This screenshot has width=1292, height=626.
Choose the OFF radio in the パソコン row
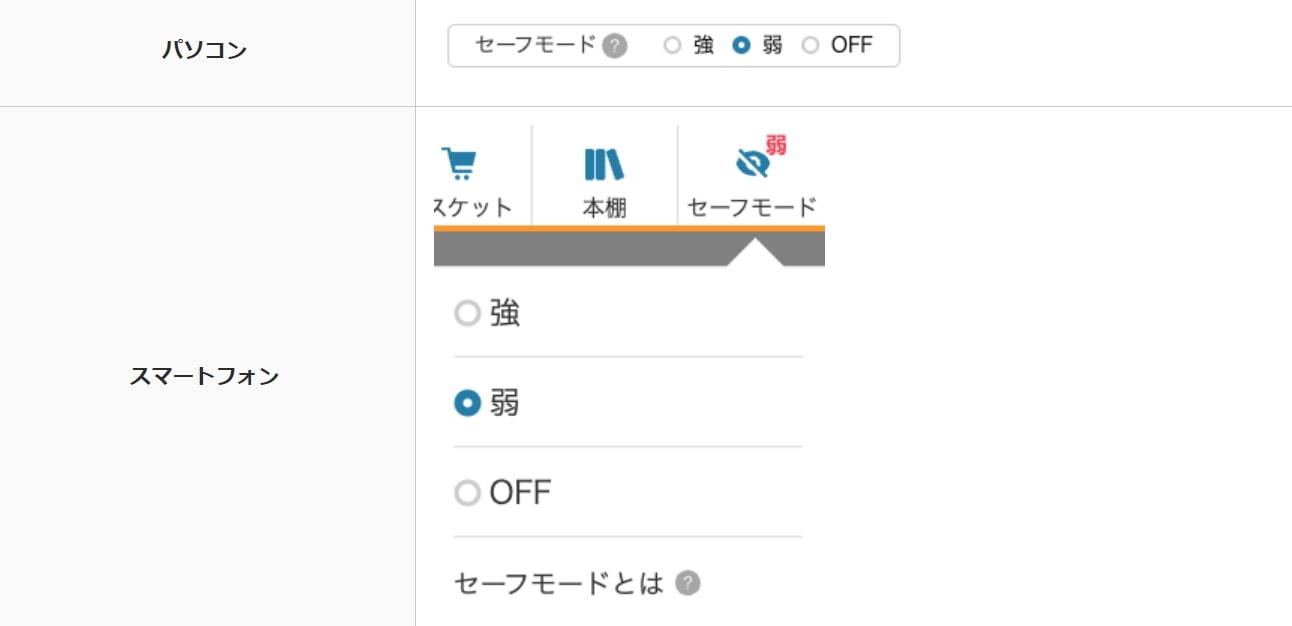[810, 45]
